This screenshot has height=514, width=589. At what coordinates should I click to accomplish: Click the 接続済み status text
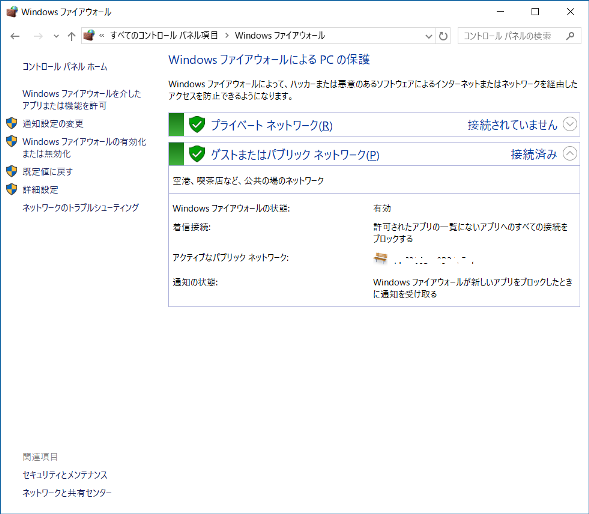[x=534, y=154]
